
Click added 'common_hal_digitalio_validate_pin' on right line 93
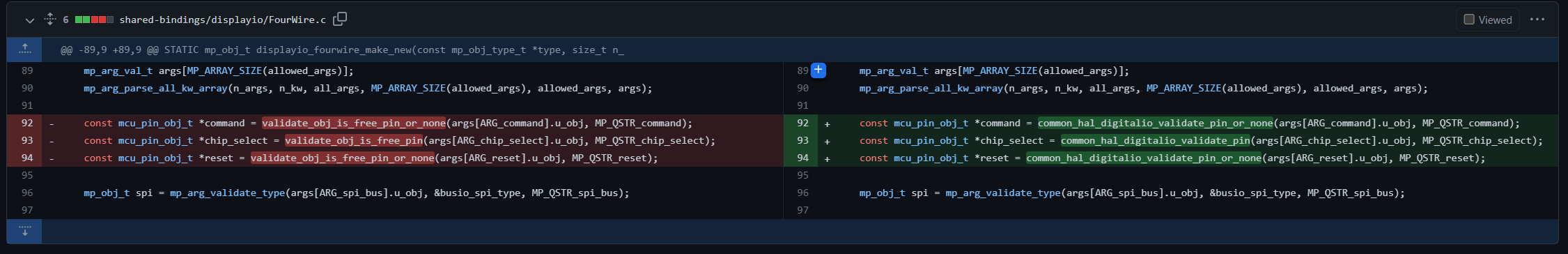(x=1155, y=140)
